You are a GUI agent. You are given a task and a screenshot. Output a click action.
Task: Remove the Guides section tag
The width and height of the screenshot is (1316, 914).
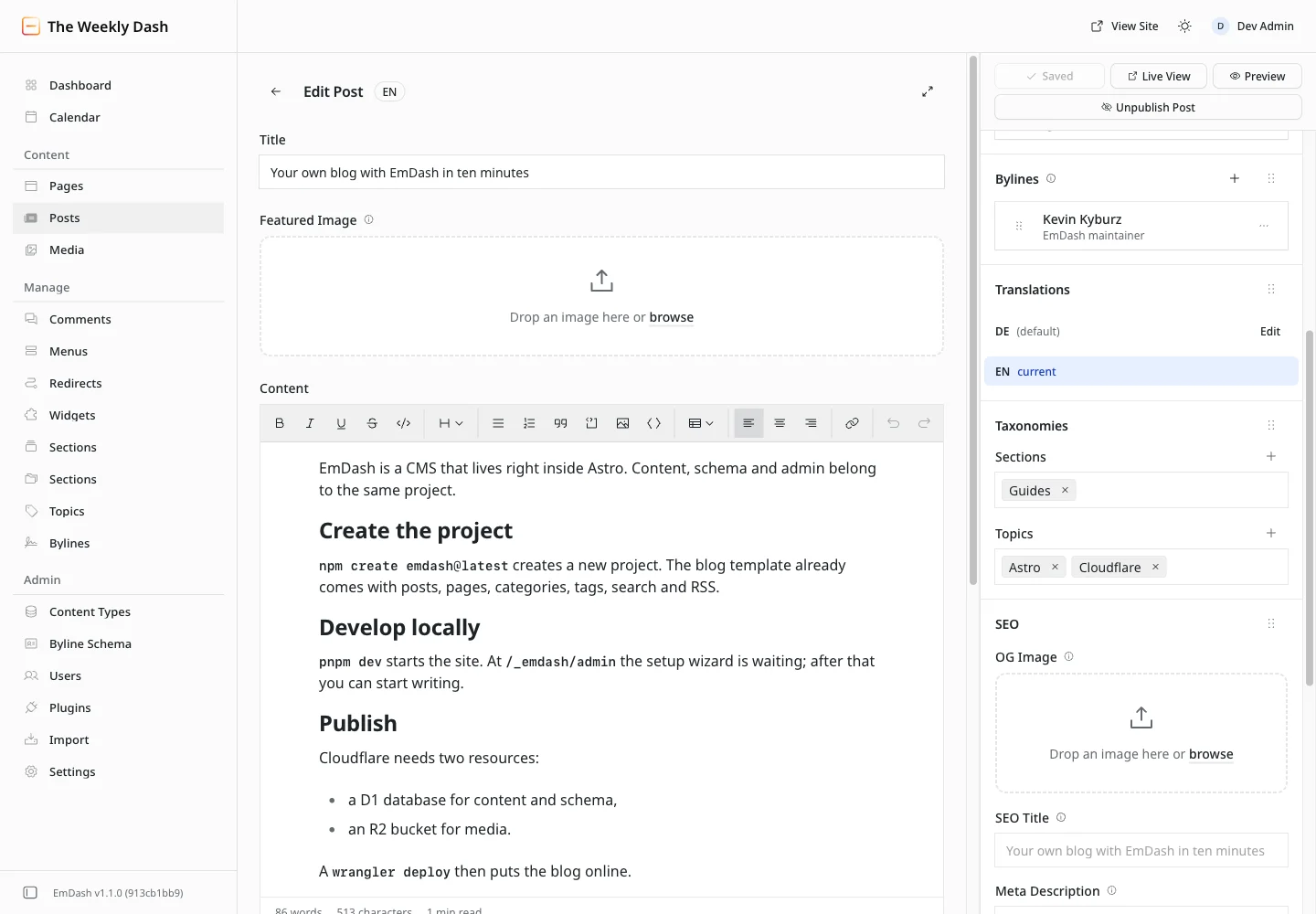click(x=1065, y=491)
